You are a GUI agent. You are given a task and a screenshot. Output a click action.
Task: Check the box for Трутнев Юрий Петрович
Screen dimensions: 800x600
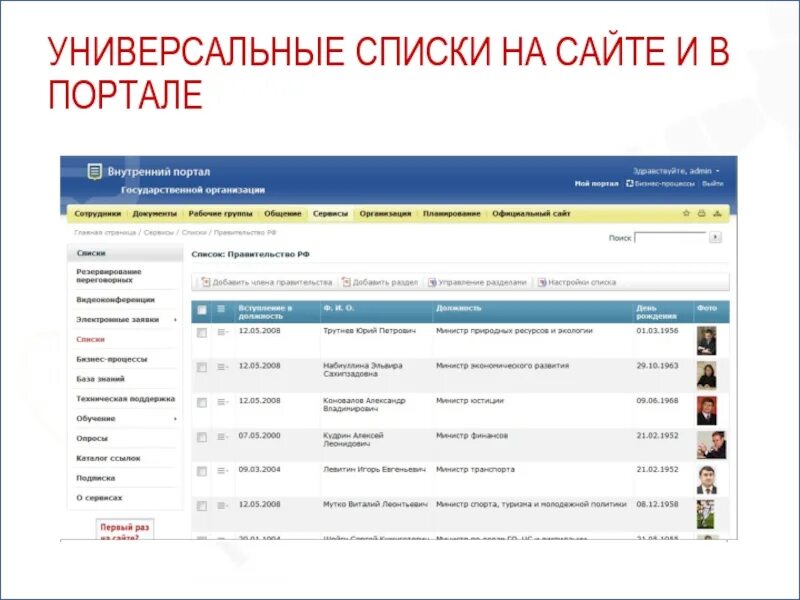(x=202, y=333)
